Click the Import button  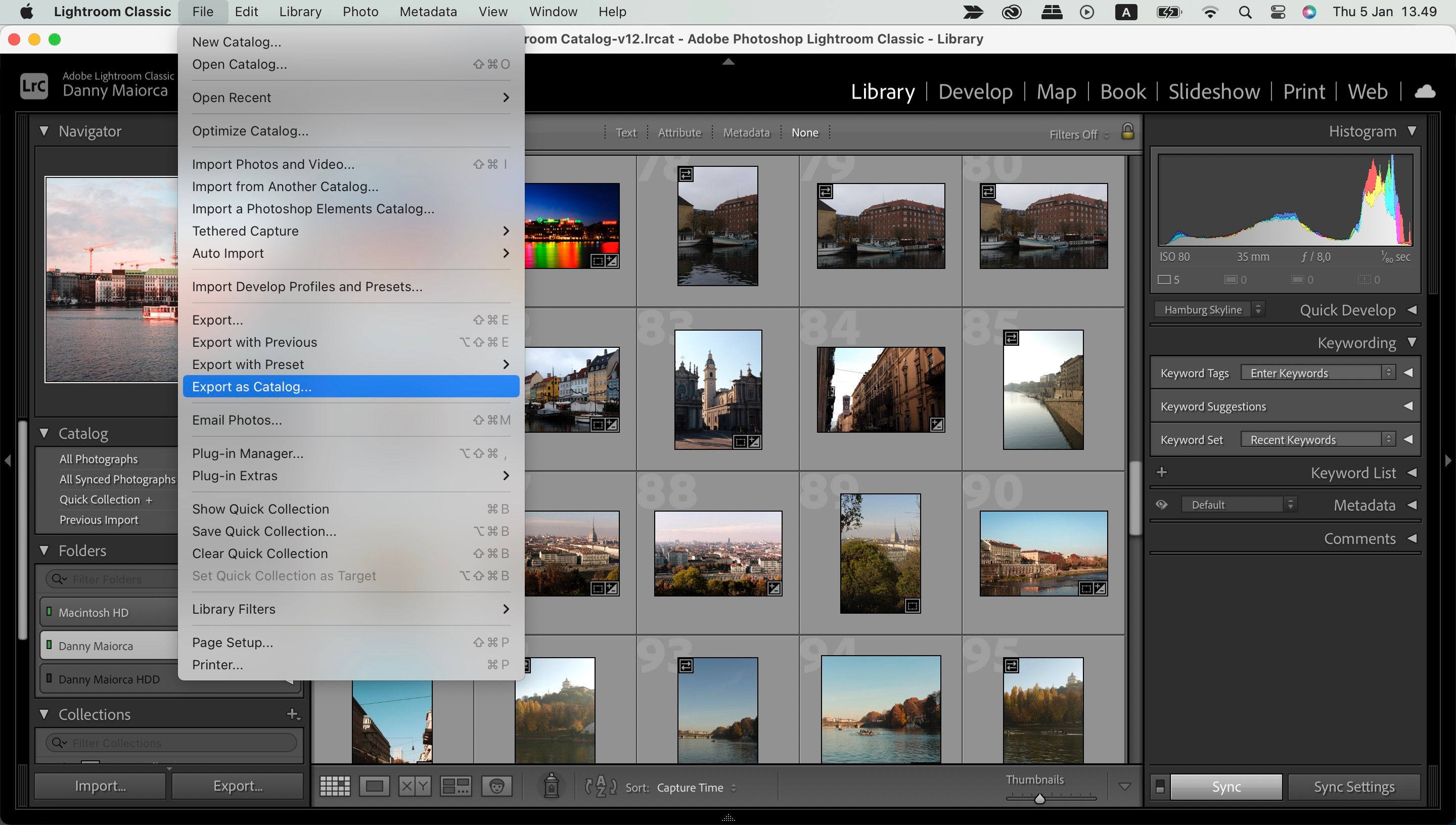click(100, 786)
